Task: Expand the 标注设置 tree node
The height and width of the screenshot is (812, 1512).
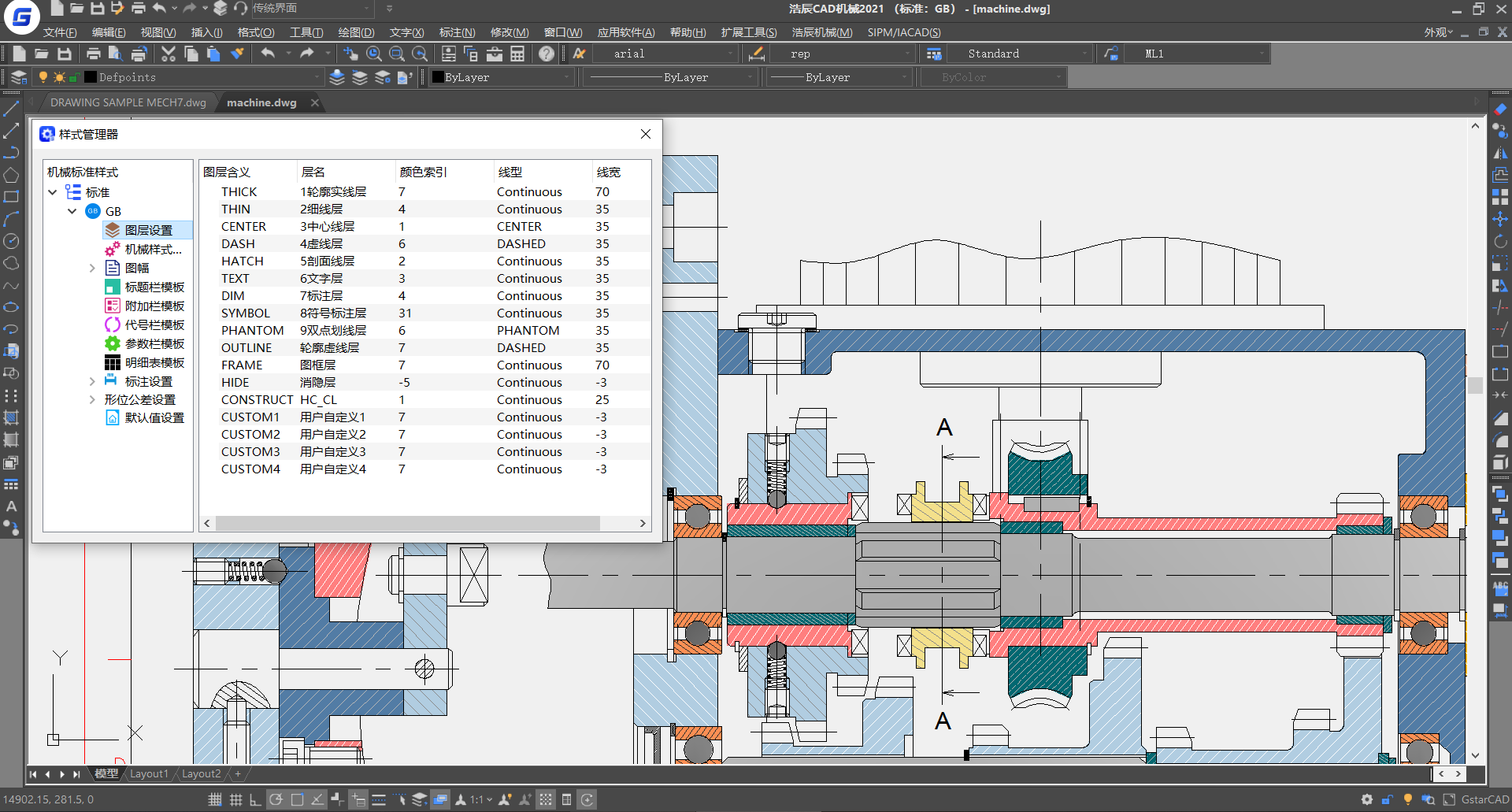Action: pos(92,381)
